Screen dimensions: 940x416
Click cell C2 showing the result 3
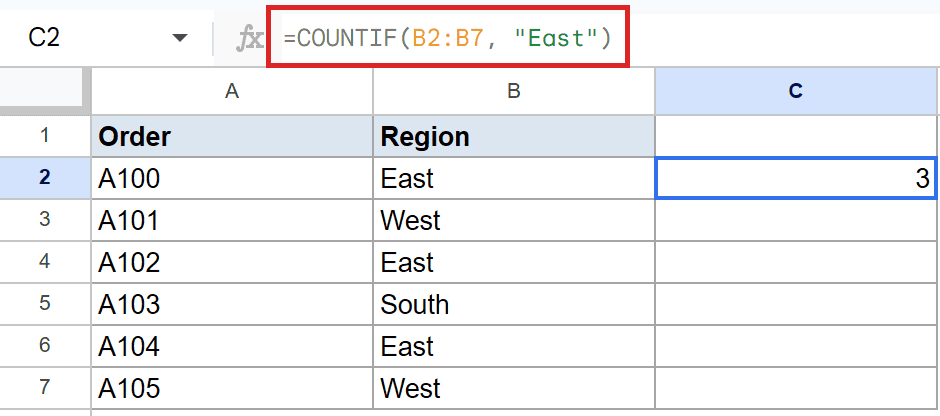[796, 178]
